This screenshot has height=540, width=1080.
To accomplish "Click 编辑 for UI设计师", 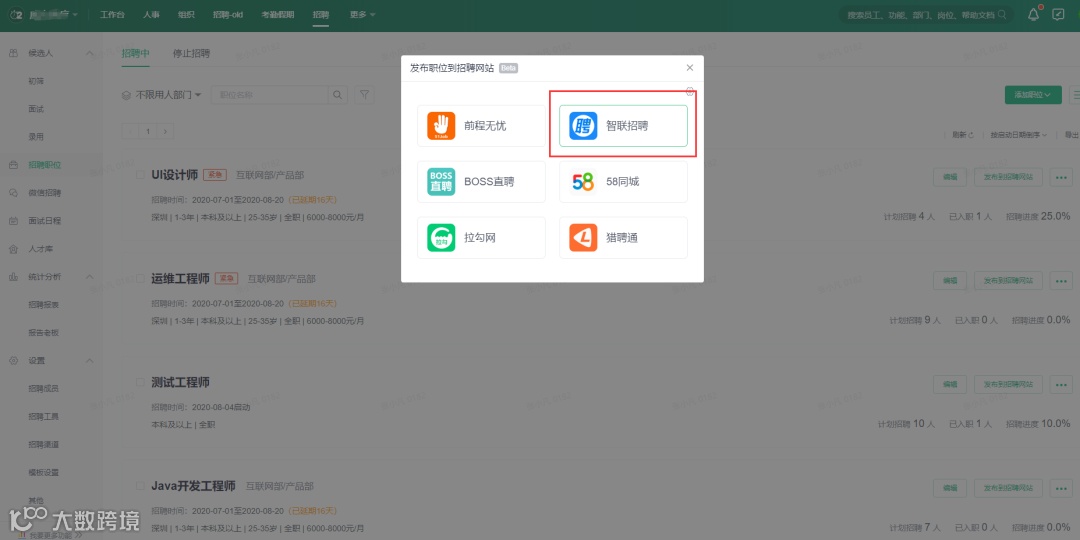I will 950,177.
